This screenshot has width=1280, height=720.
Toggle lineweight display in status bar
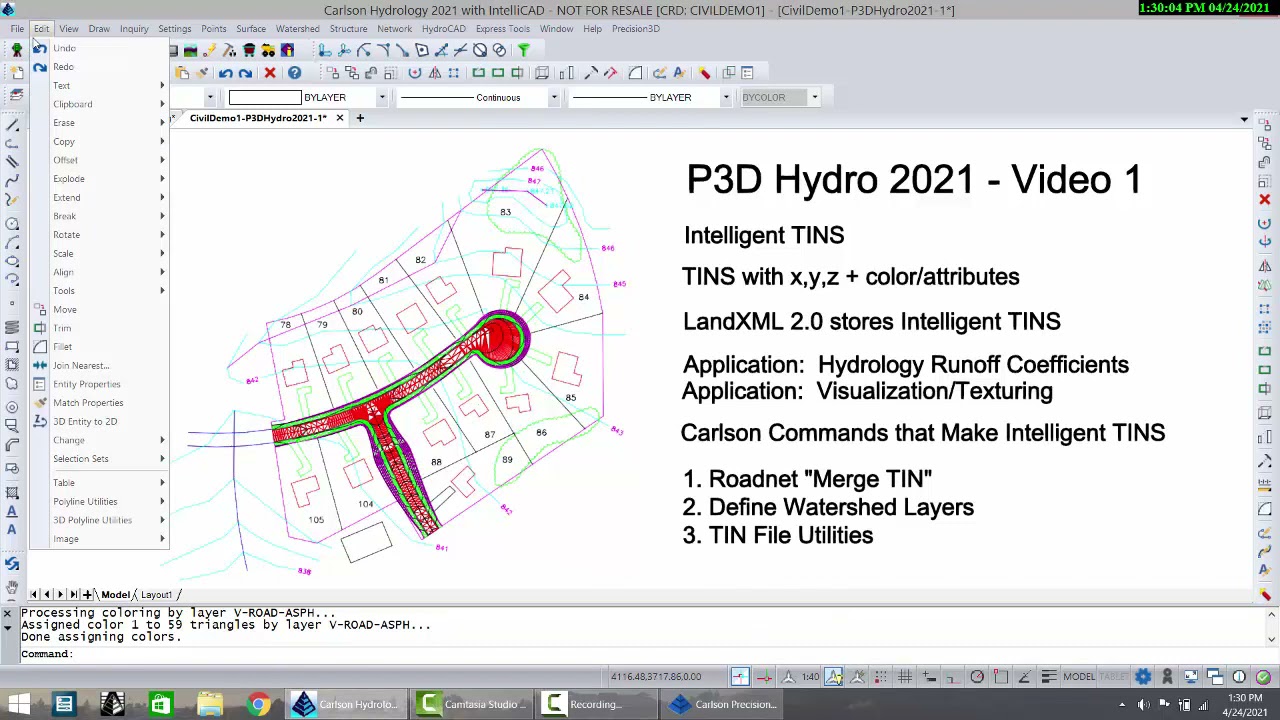1048,677
